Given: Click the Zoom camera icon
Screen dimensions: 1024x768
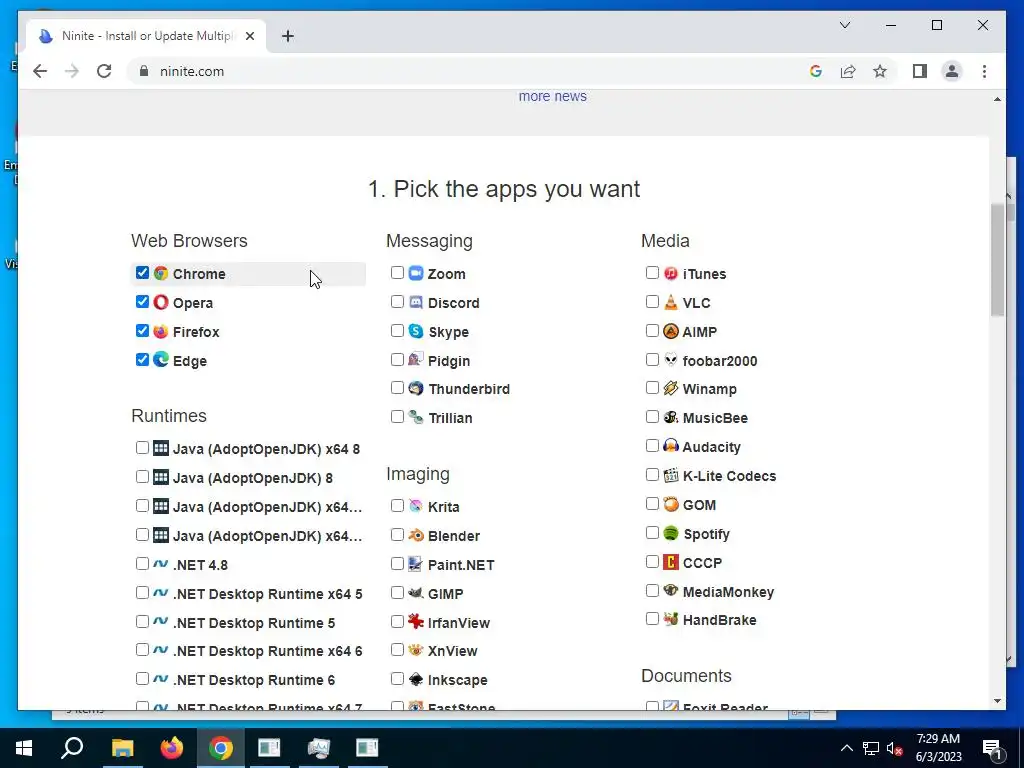Looking at the screenshot, I should [x=416, y=273].
